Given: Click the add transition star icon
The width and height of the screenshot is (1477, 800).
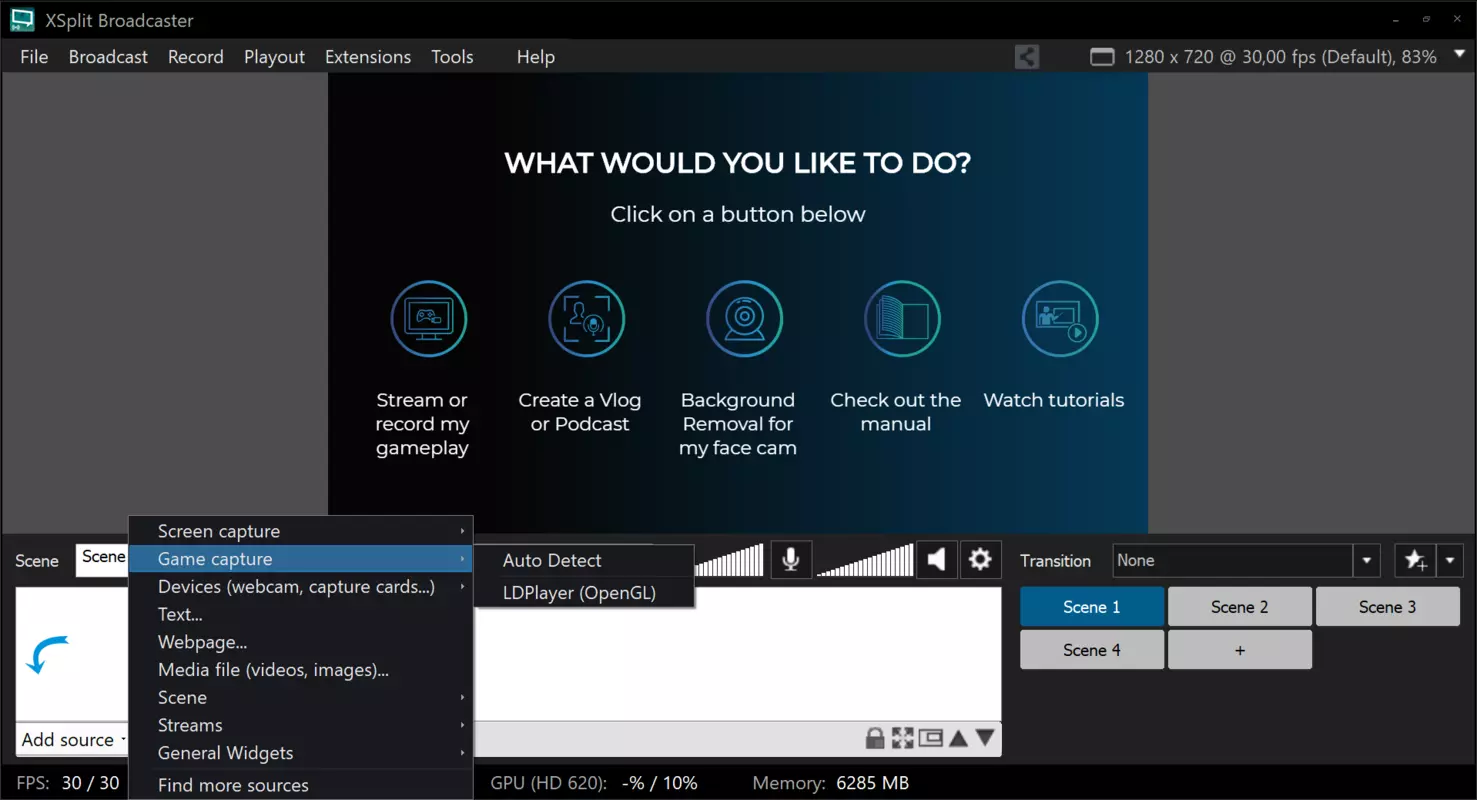Looking at the screenshot, I should point(1415,560).
